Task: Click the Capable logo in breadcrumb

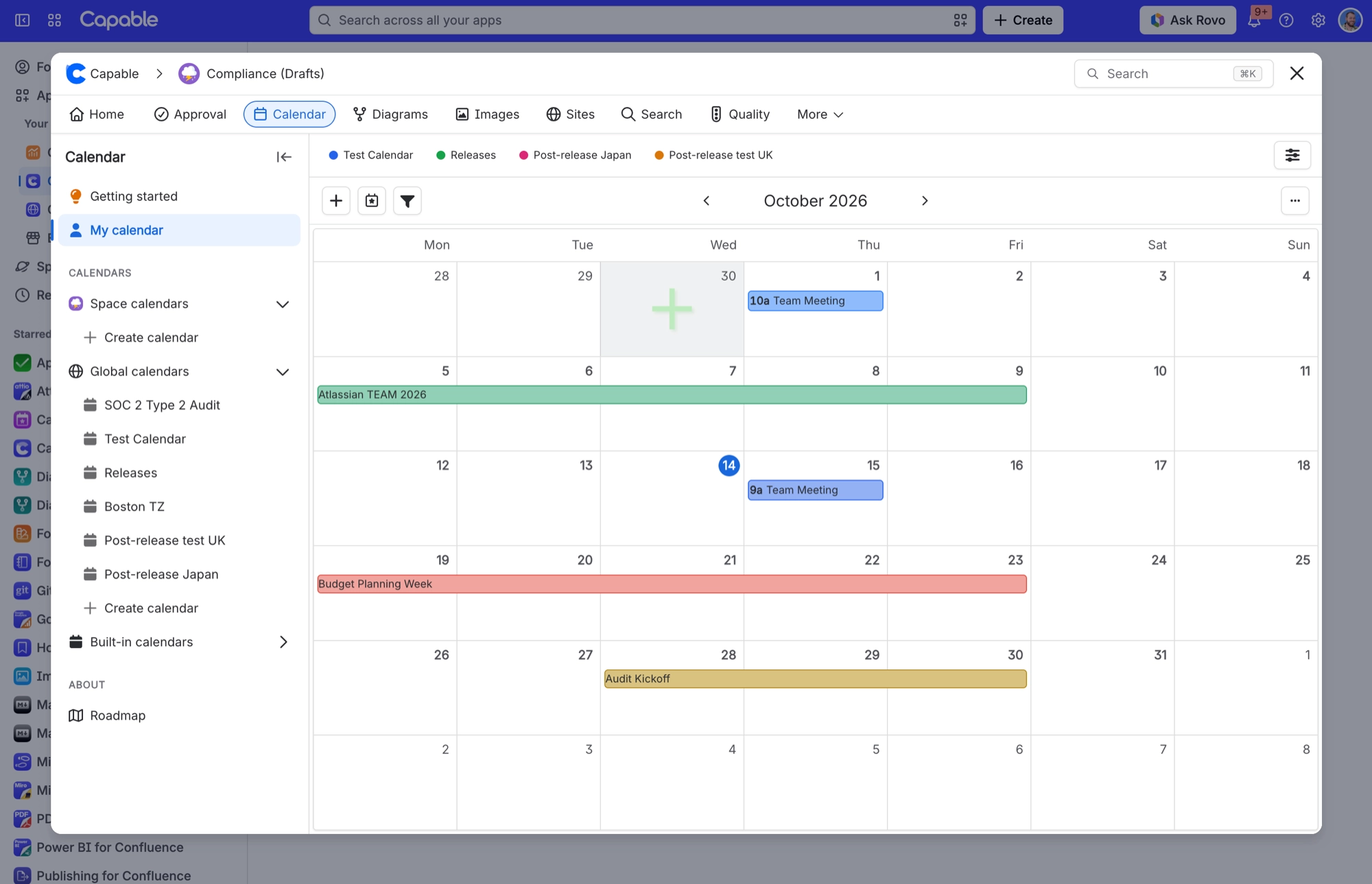Action: (x=75, y=73)
